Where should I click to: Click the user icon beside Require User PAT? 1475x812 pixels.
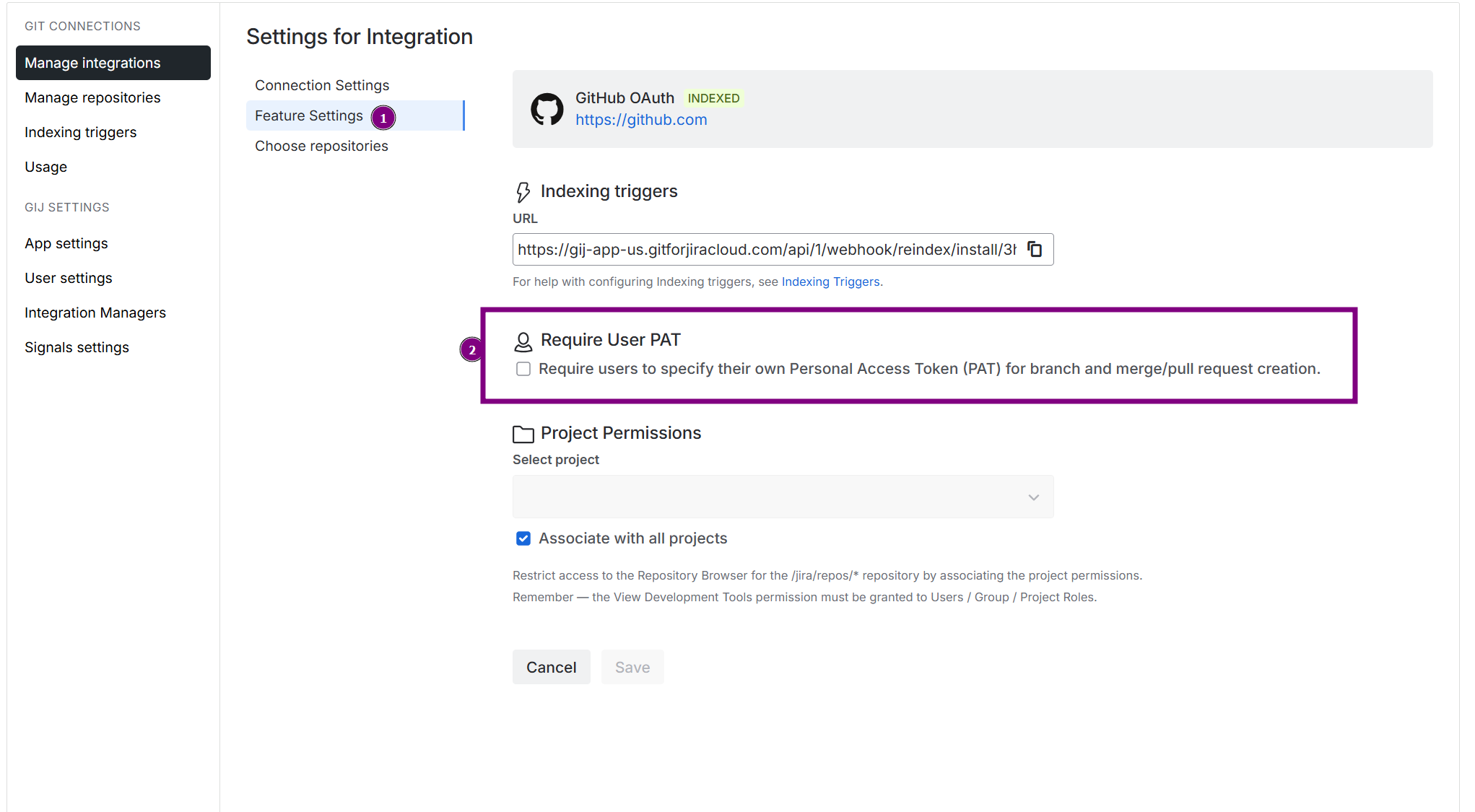(523, 341)
